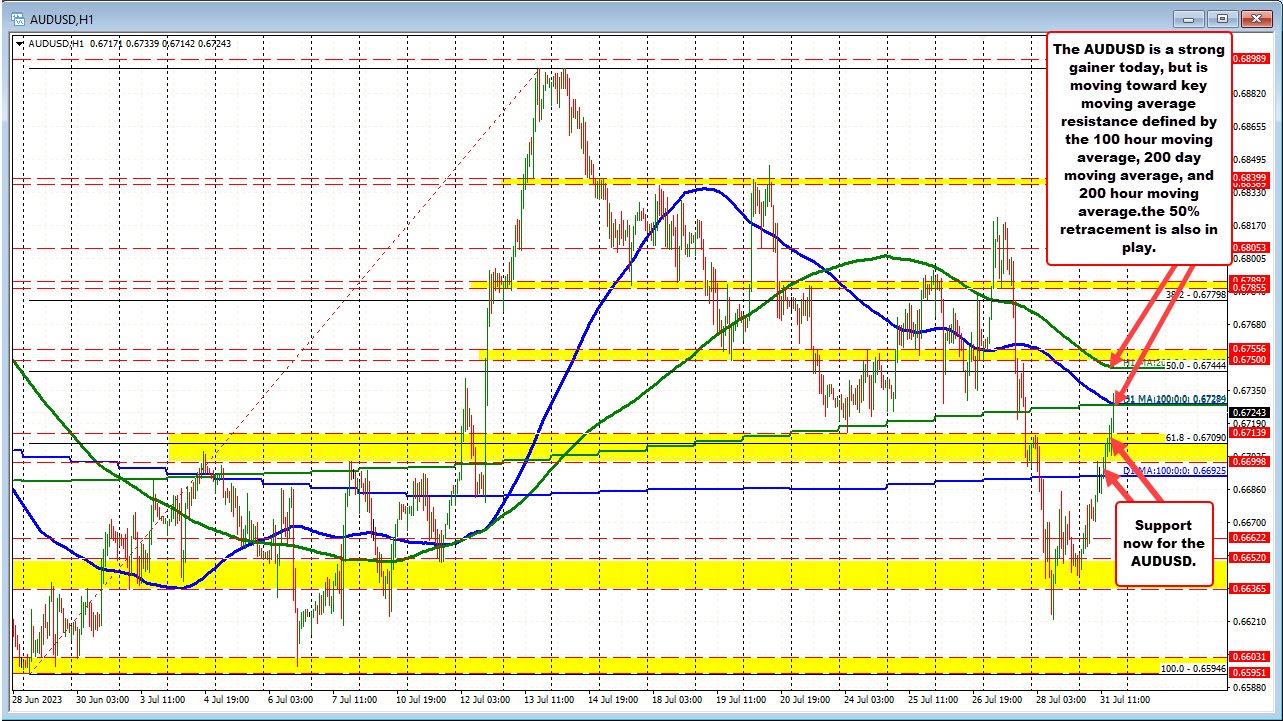Image resolution: width=1283 pixels, height=721 pixels.
Task: Click the price axis value 0.67680
Action: pyautogui.click(x=1252, y=324)
